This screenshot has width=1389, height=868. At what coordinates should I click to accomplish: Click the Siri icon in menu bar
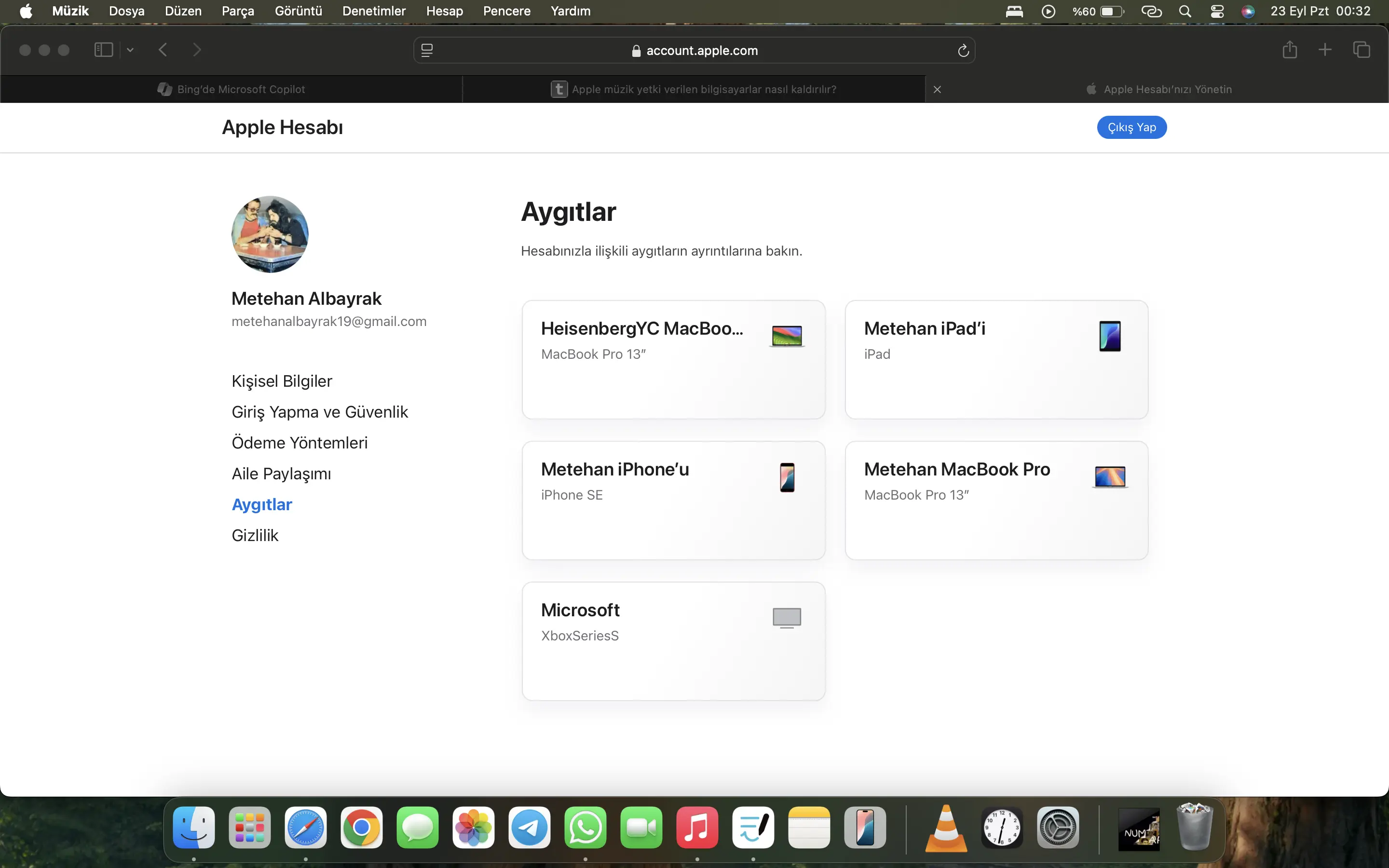pos(1248,11)
